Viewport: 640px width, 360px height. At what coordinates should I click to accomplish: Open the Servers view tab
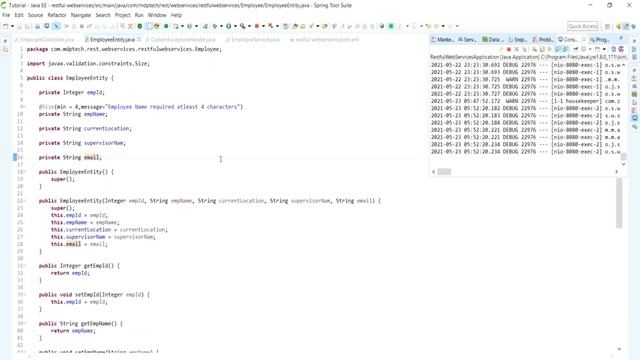[467, 40]
